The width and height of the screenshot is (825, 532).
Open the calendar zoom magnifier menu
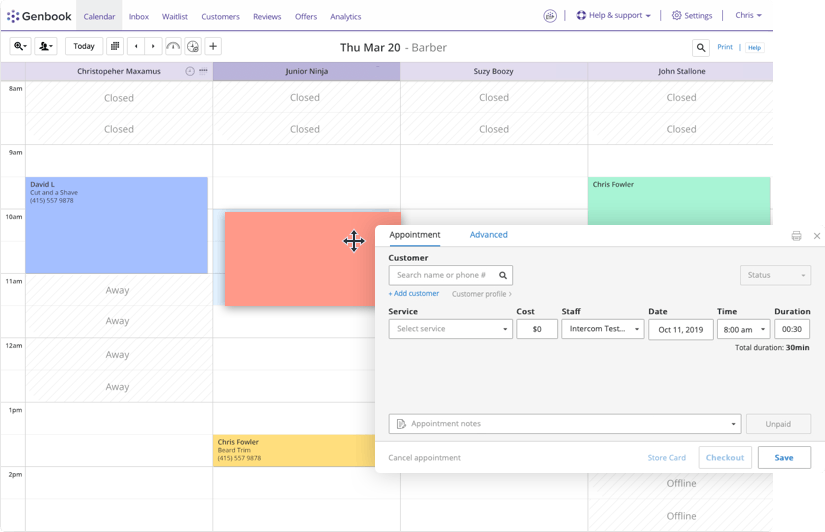[21, 46]
